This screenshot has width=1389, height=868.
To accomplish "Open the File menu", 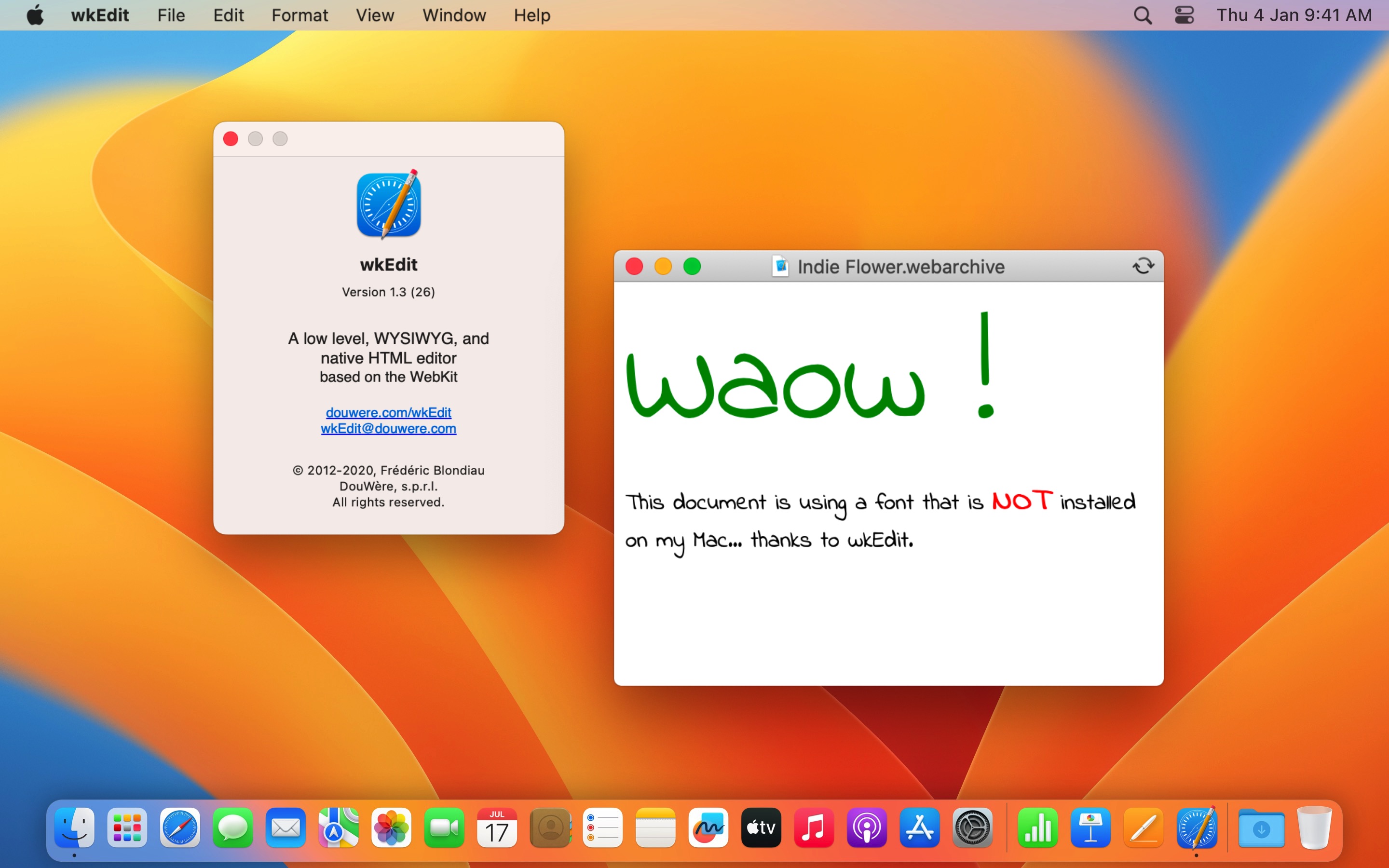I will click(x=171, y=15).
